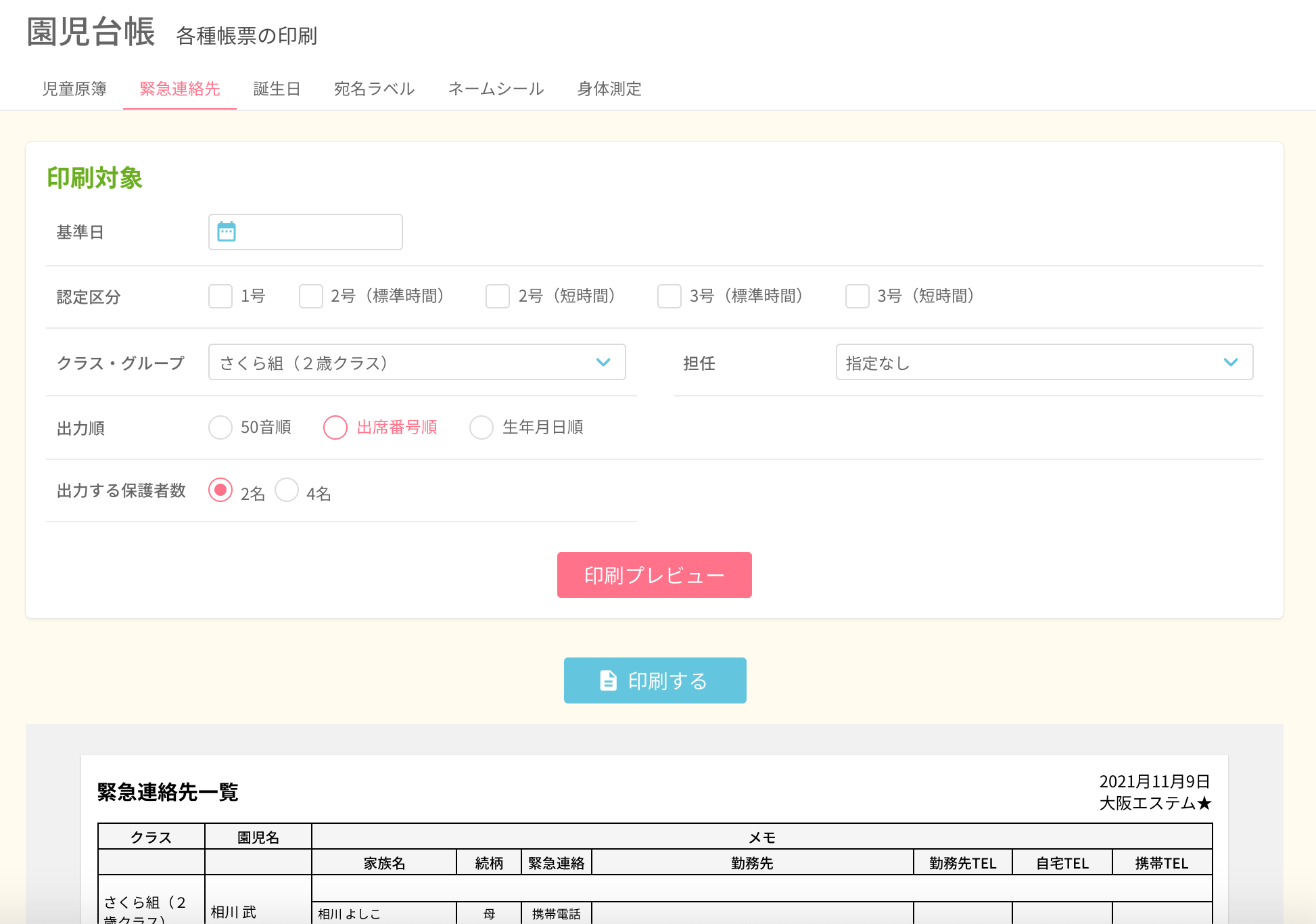The height and width of the screenshot is (924, 1316).
Task: Click the 勤務先 column header
Action: point(752,863)
